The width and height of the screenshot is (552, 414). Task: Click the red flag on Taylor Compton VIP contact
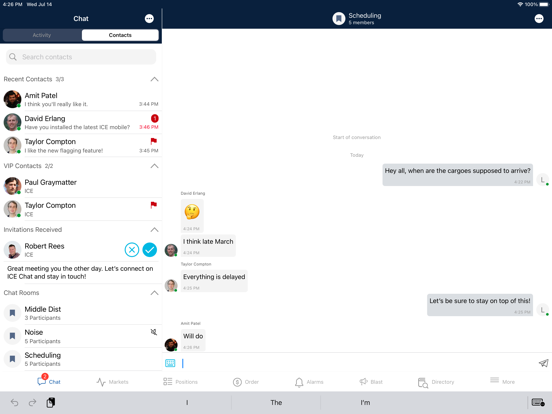click(x=153, y=205)
